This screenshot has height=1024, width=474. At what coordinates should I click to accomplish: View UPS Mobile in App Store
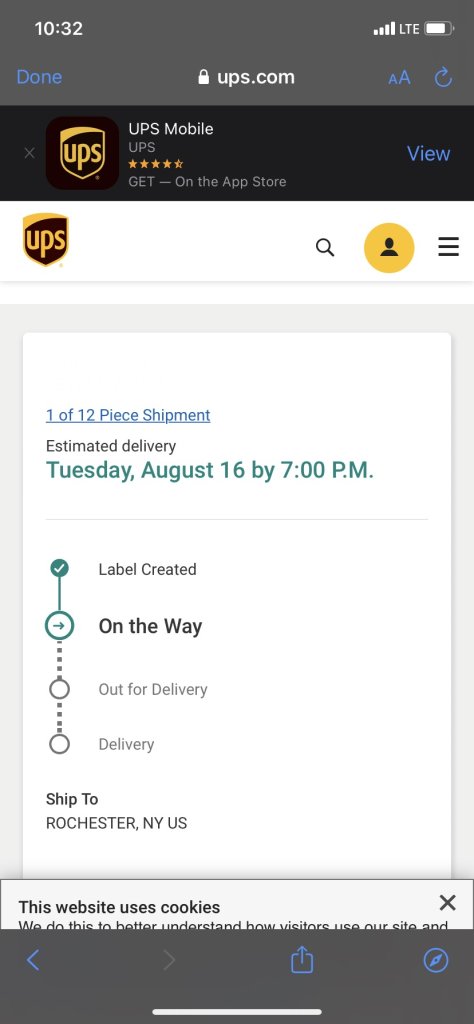(429, 153)
